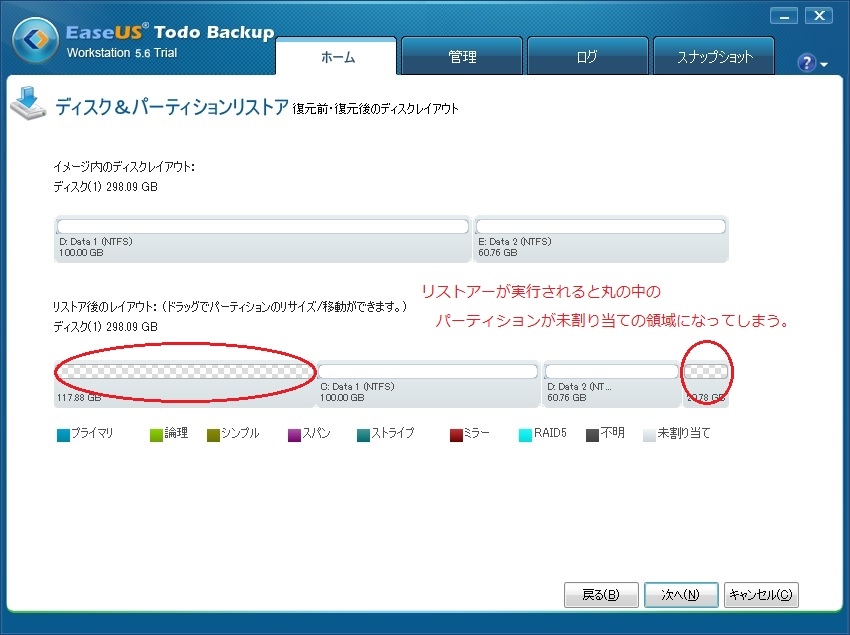The width and height of the screenshot is (850, 635).
Task: Click the イメージ内のディスクレイアウト label
Action: [x=124, y=166]
